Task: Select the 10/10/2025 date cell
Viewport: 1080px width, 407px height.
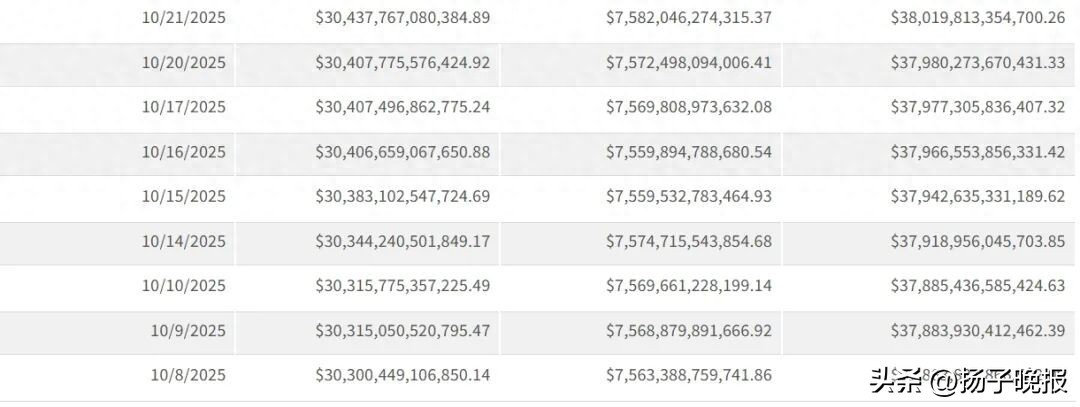Action: [x=183, y=285]
